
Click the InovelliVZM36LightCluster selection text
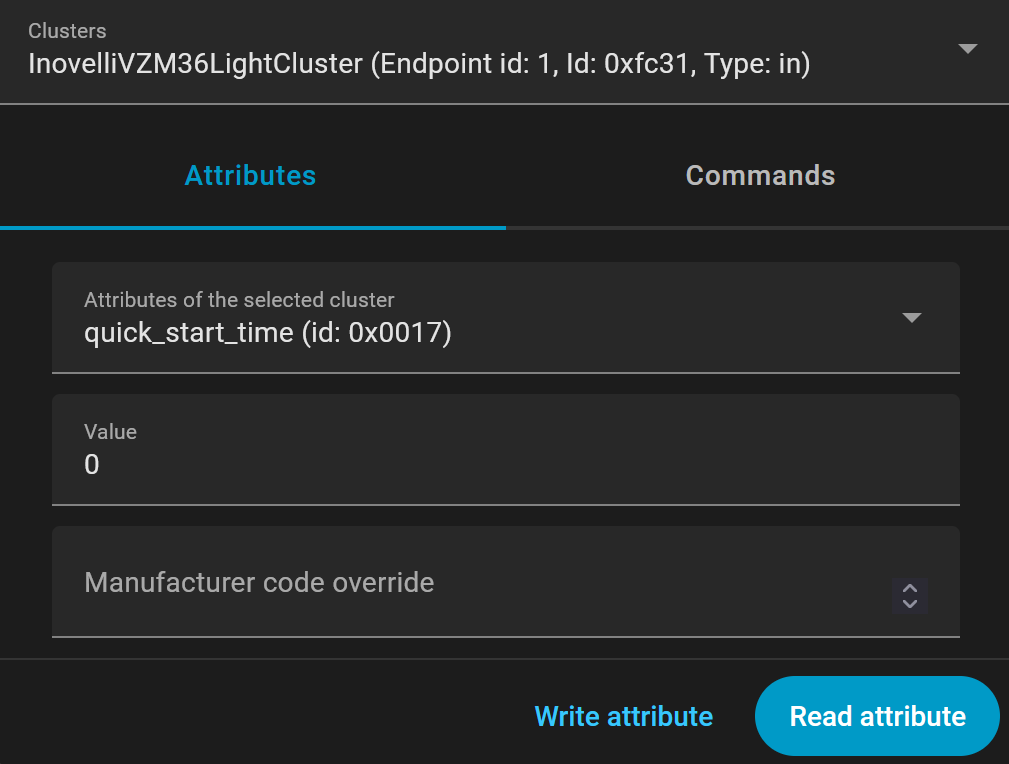click(x=195, y=65)
